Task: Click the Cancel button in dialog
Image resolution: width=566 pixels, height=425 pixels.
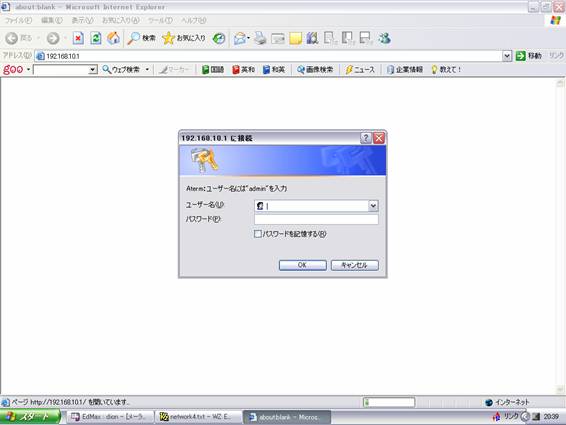Action: tap(354, 265)
